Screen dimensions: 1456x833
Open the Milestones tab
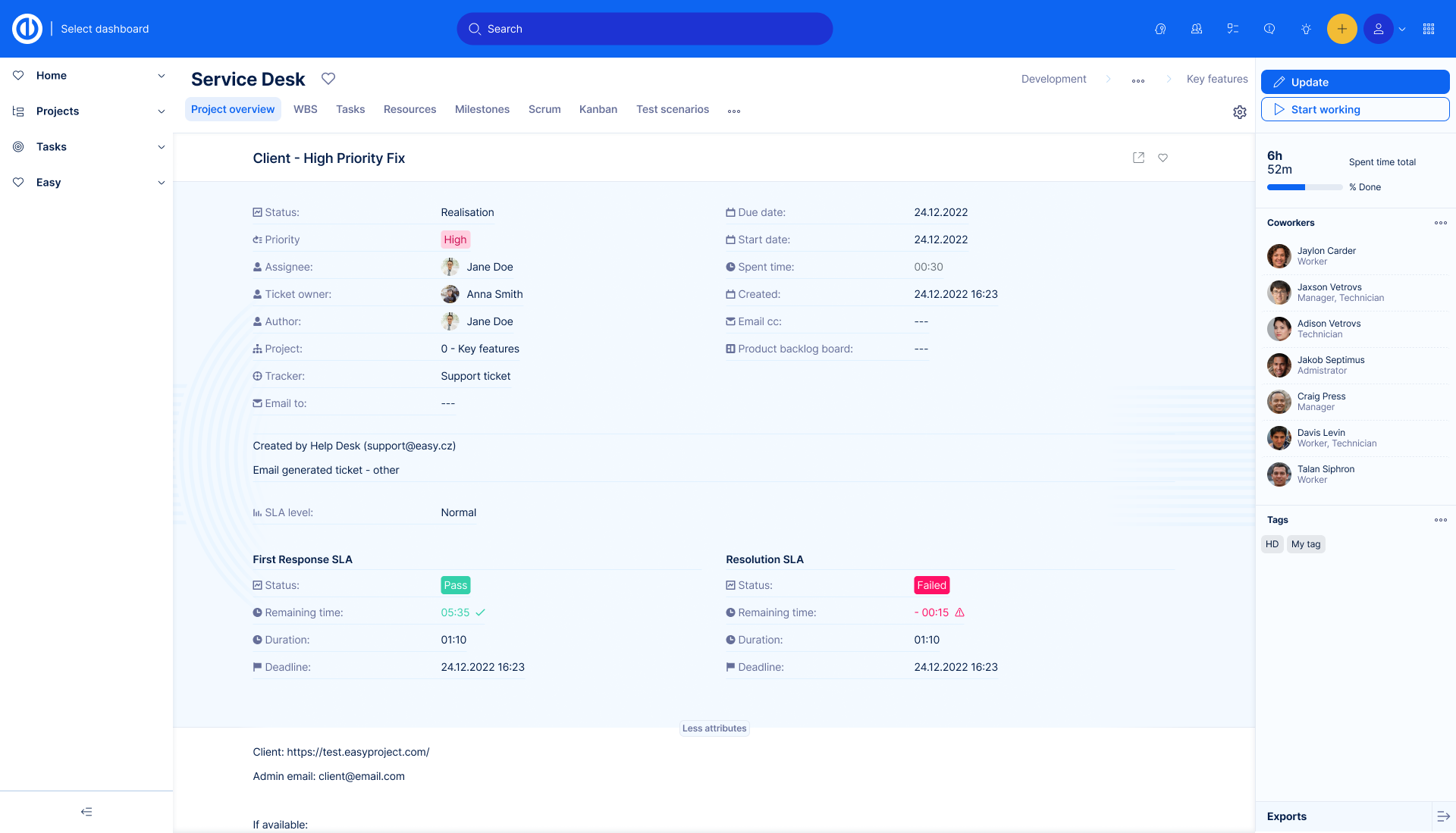[x=482, y=109]
